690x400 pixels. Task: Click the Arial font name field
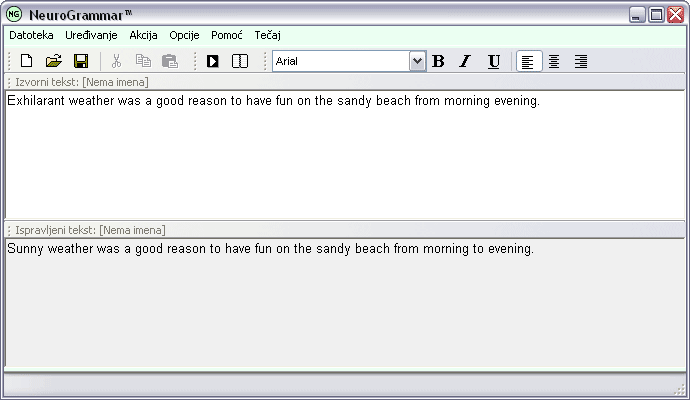point(341,61)
